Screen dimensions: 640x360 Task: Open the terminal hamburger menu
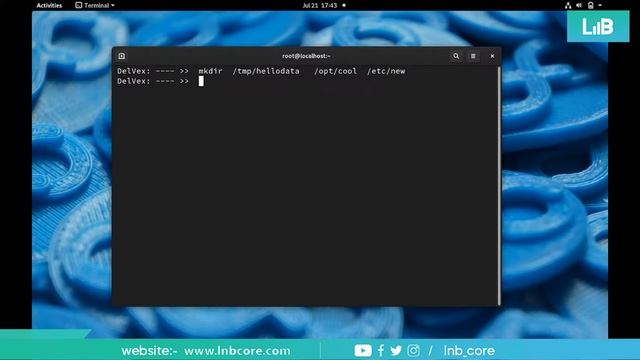point(473,56)
